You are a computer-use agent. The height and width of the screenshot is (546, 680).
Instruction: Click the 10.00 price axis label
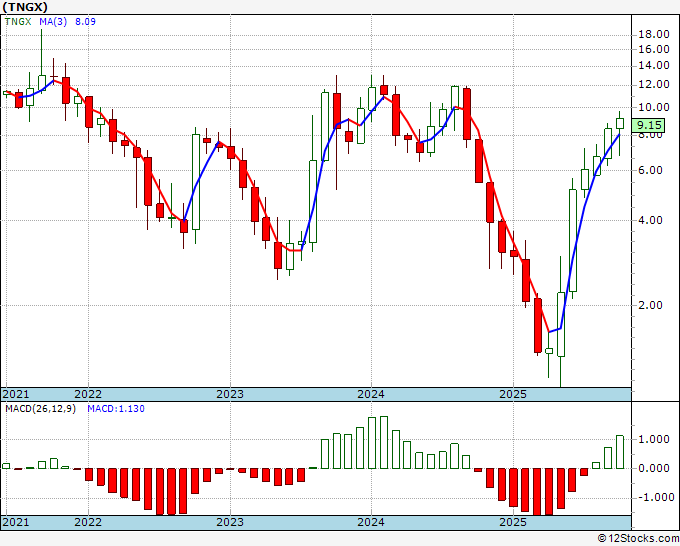[x=654, y=107]
